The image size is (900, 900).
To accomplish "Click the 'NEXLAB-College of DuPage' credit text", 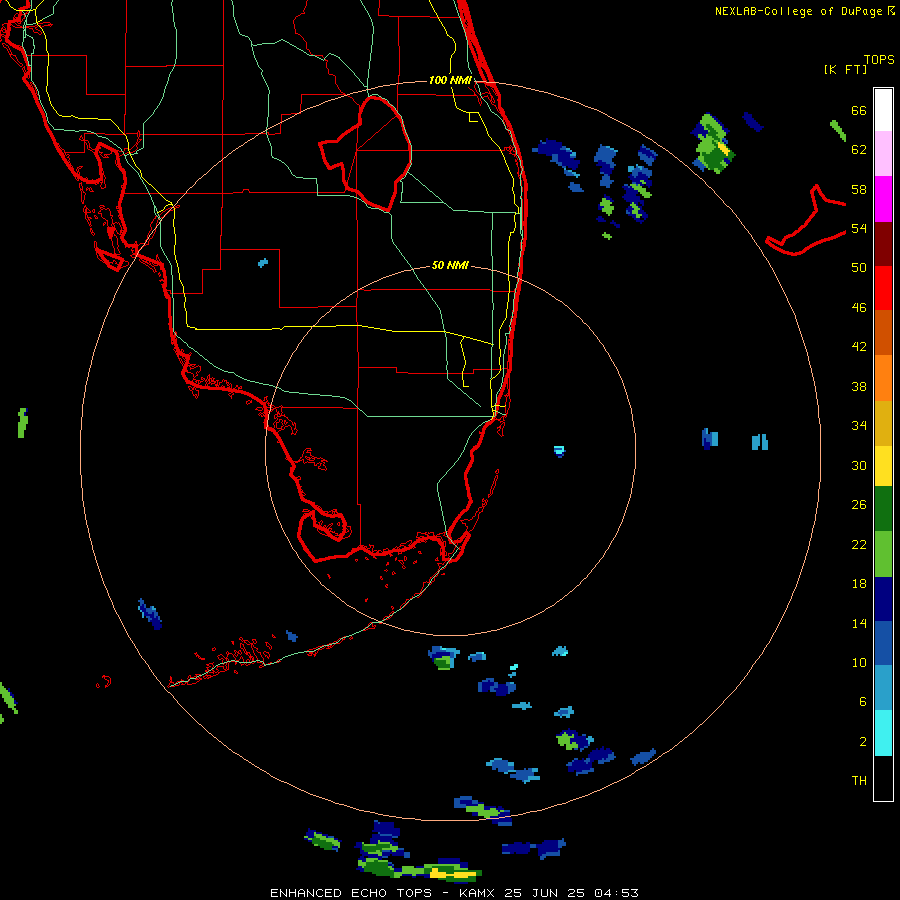I will [x=798, y=11].
